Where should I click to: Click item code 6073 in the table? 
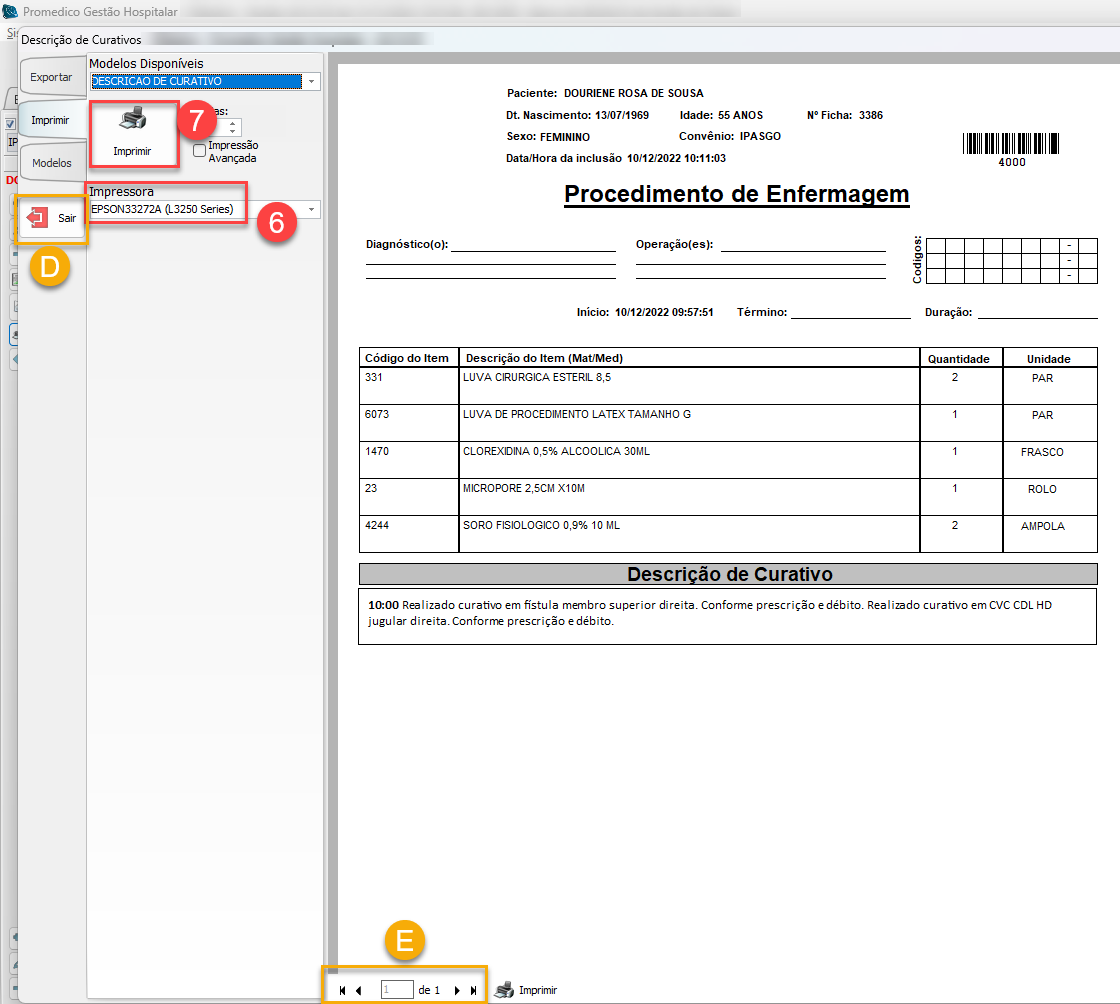pos(376,414)
